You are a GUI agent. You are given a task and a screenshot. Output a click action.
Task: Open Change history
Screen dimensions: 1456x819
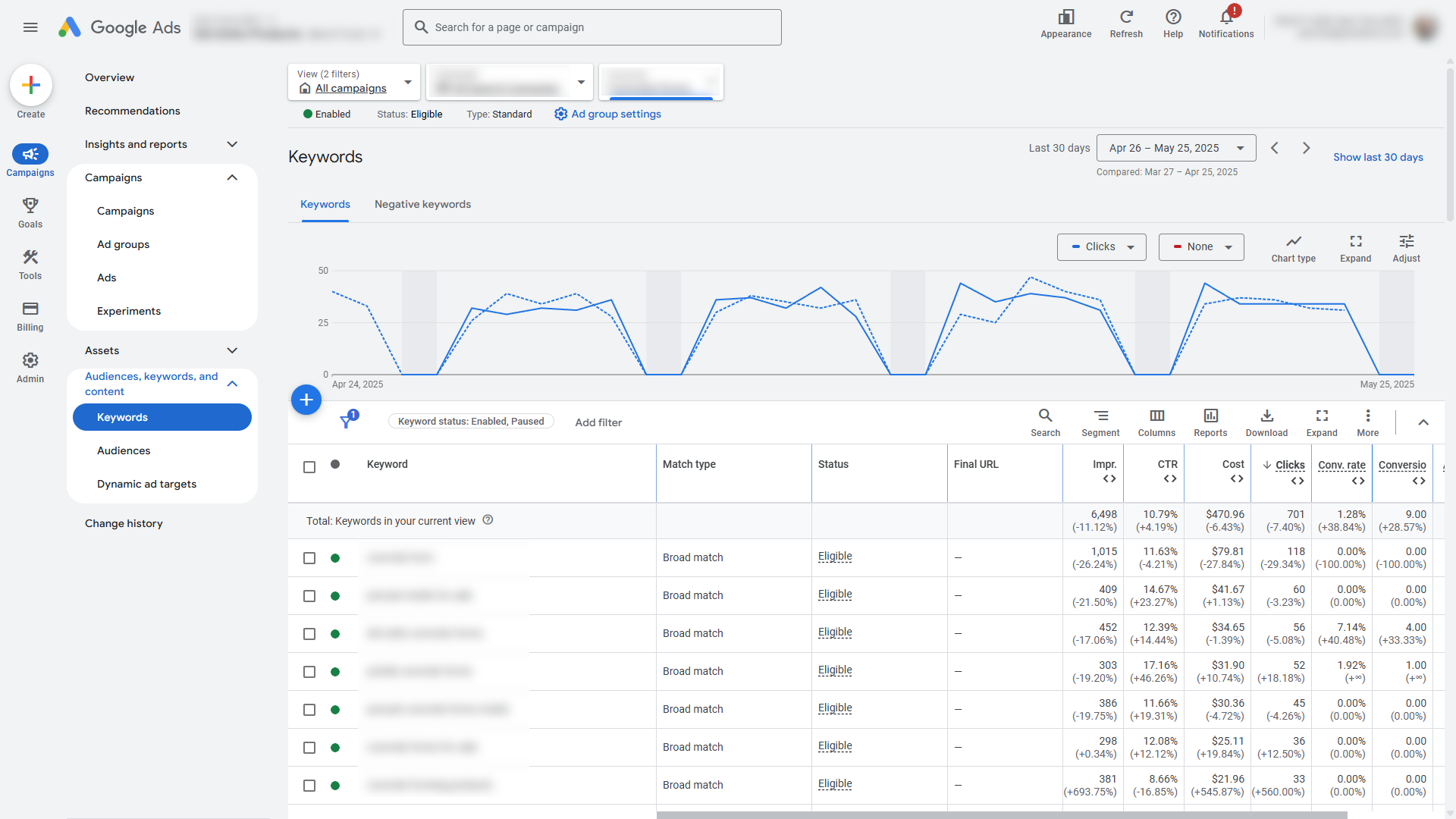click(x=124, y=523)
